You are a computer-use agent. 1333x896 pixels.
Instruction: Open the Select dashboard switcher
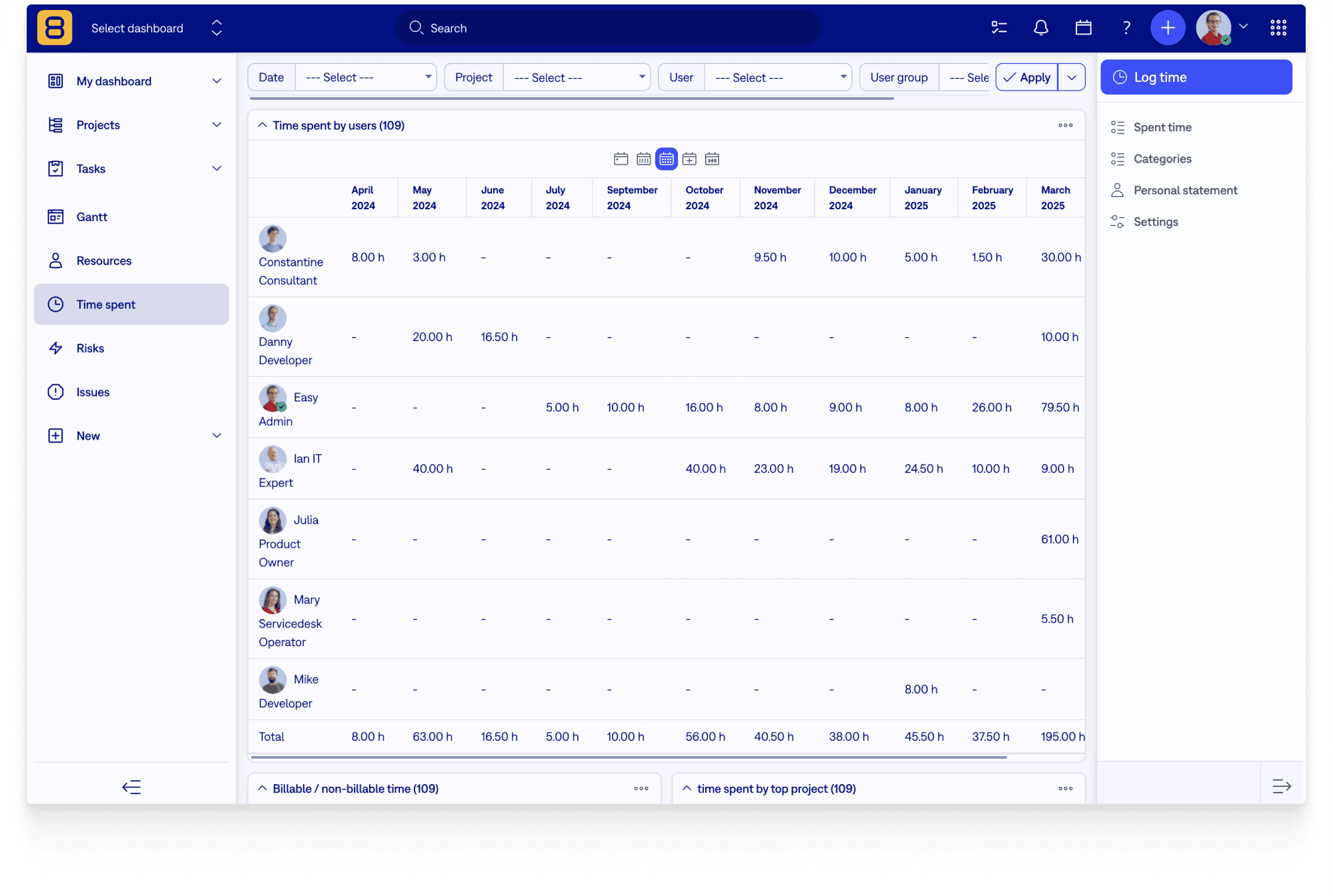pos(157,28)
